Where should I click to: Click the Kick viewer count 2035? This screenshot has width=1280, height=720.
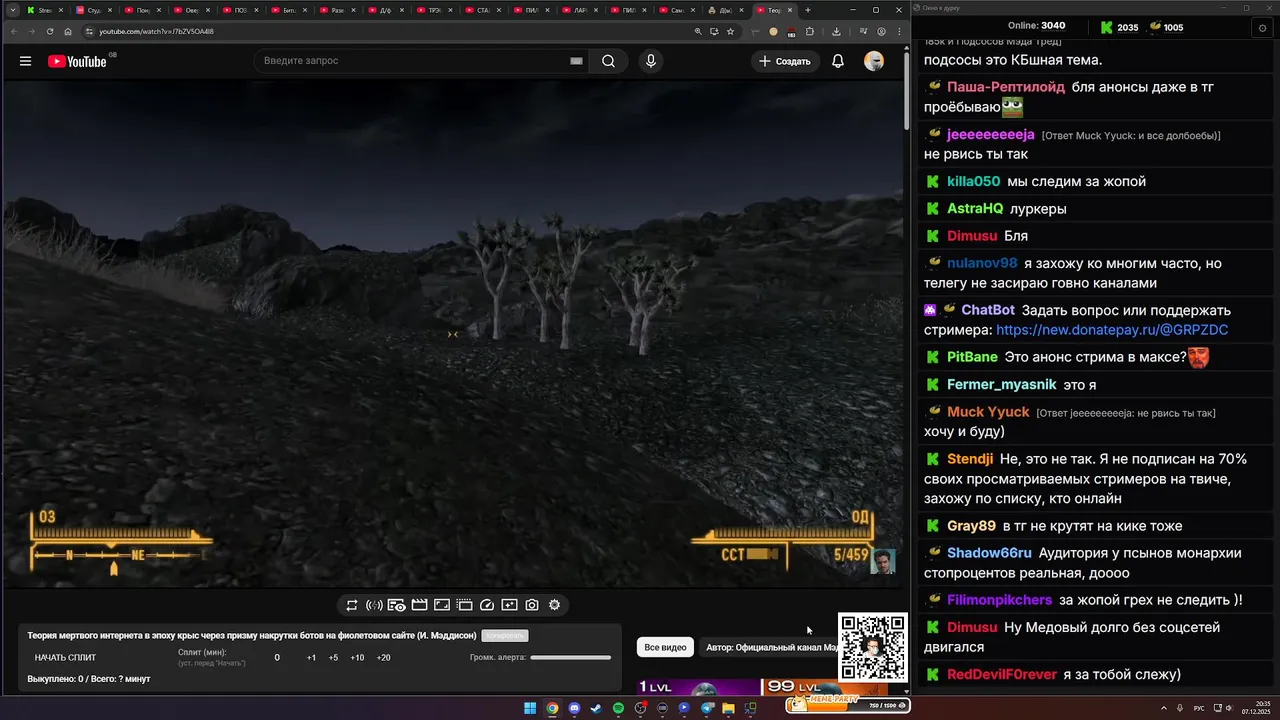[x=1119, y=27]
